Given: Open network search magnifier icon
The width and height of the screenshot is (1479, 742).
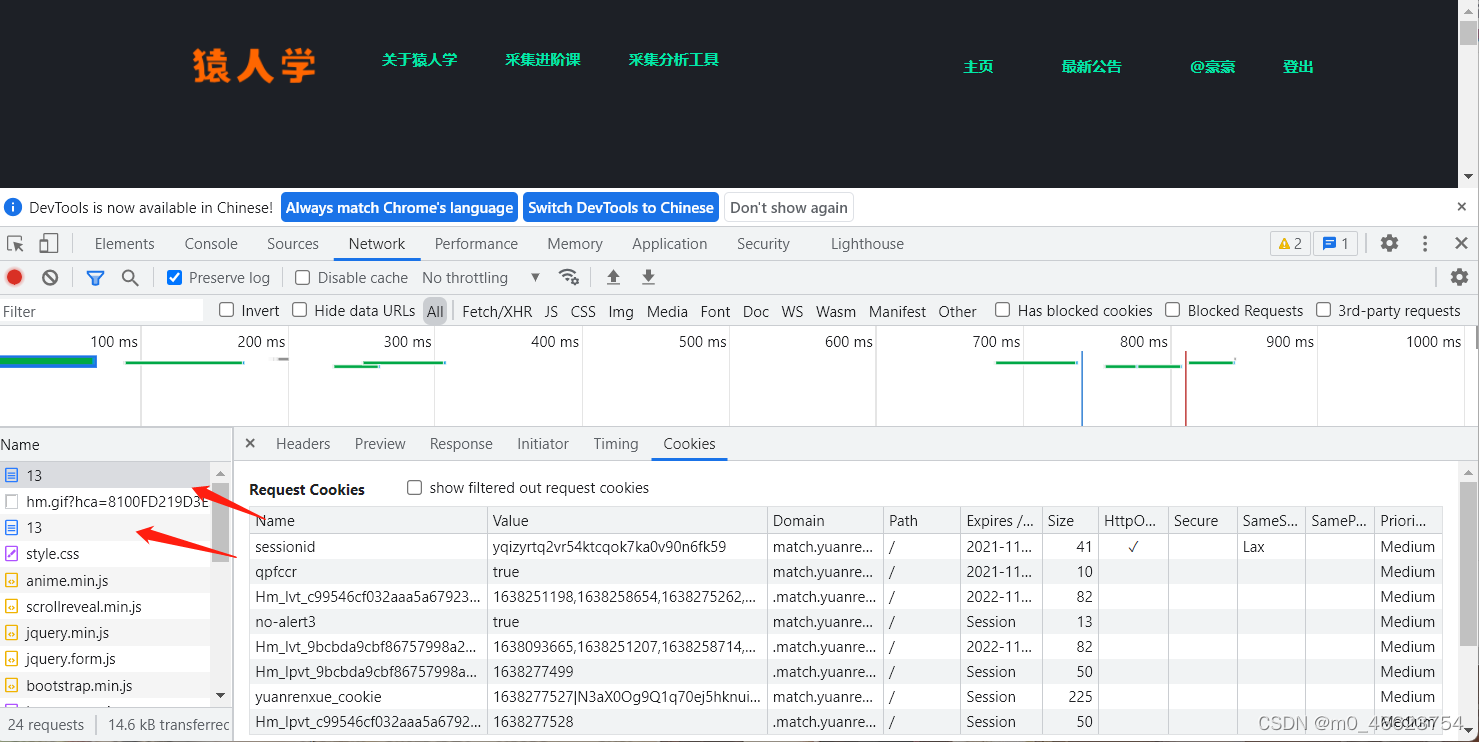Looking at the screenshot, I should point(129,278).
